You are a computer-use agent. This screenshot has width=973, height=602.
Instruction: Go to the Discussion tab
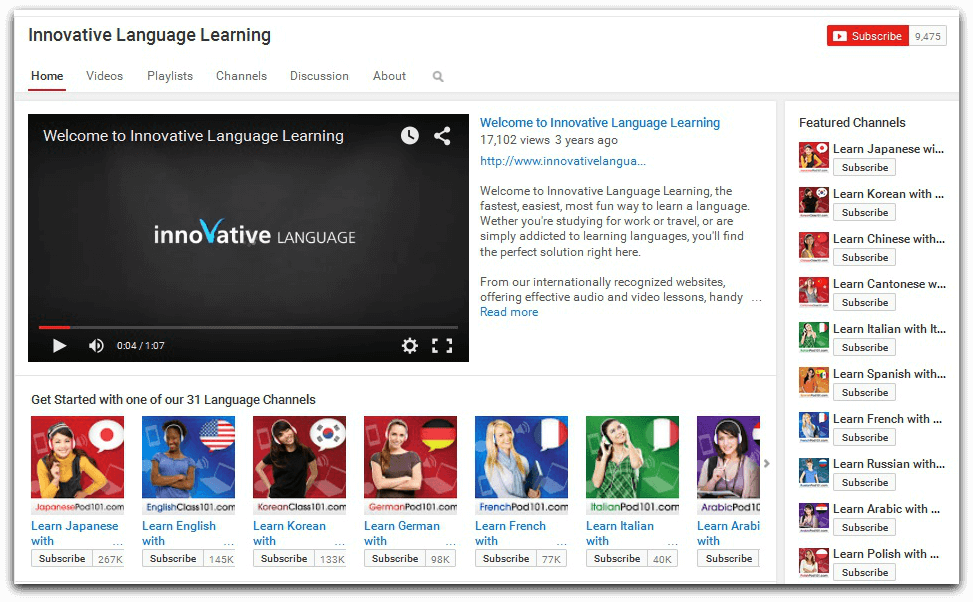(x=319, y=76)
